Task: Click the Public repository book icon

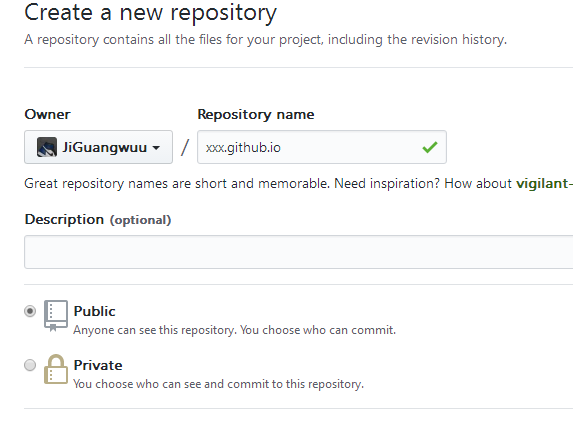Action: pyautogui.click(x=56, y=315)
